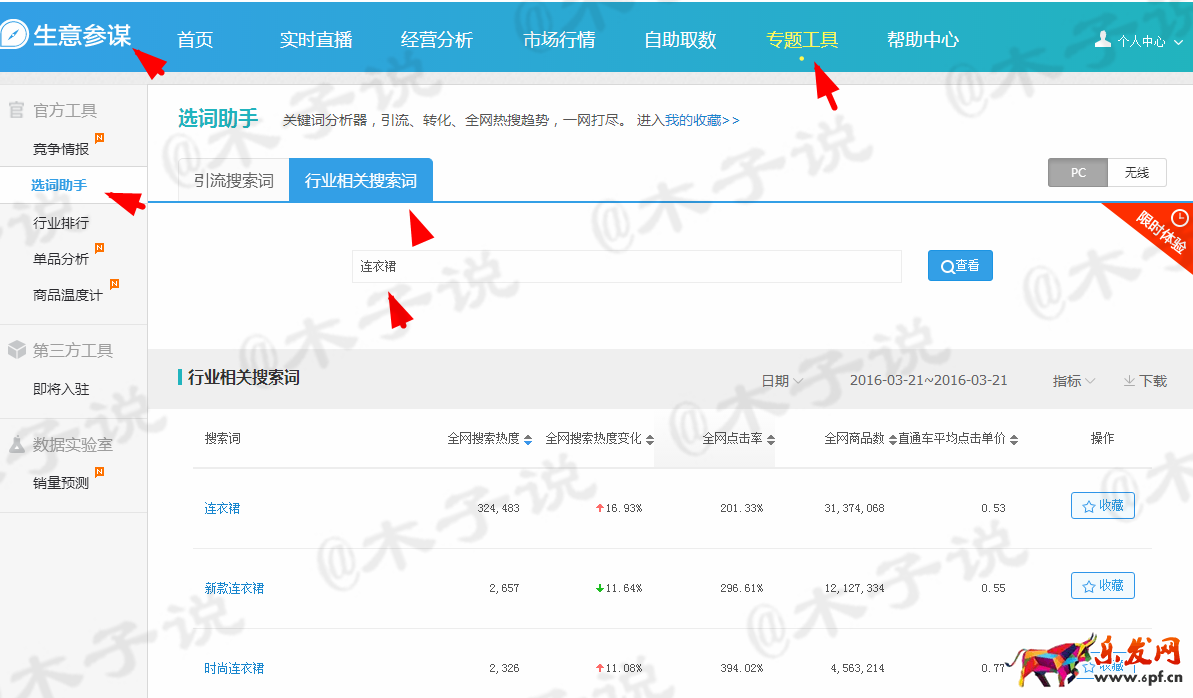Expand the 指标 metrics dropdown
This screenshot has height=698, width=1193.
(1073, 381)
